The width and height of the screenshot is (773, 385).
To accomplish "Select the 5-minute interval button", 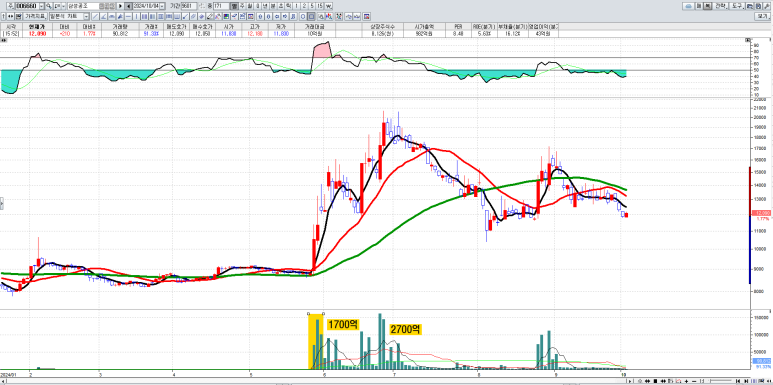I will click(x=312, y=6).
